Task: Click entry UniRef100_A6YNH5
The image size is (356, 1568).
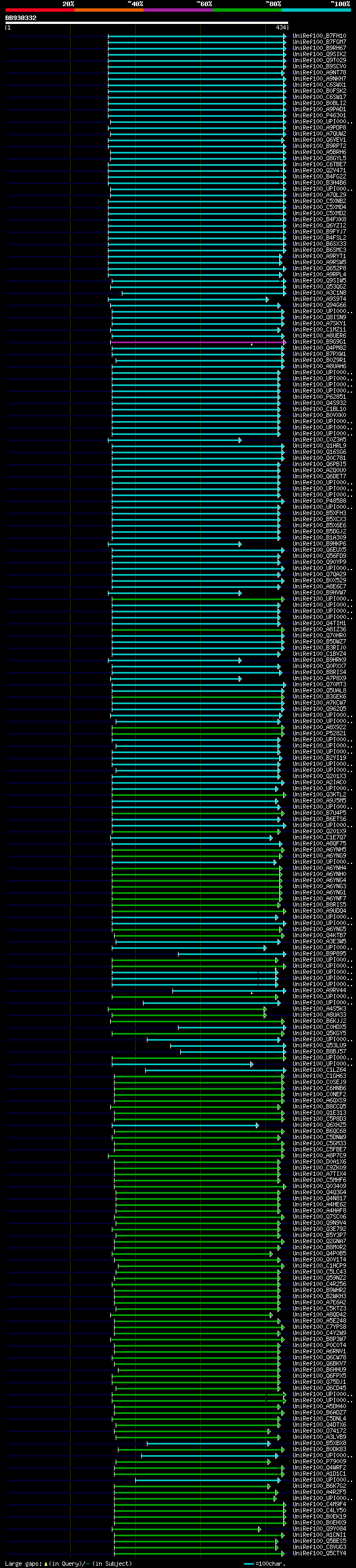Action: point(319,850)
